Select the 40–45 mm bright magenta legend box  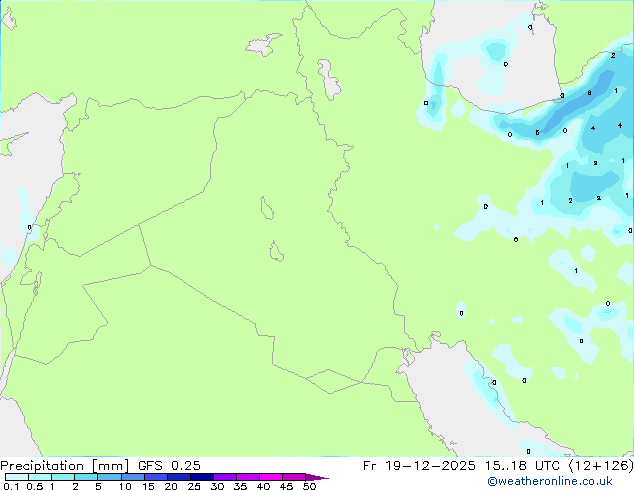[x=271, y=477]
